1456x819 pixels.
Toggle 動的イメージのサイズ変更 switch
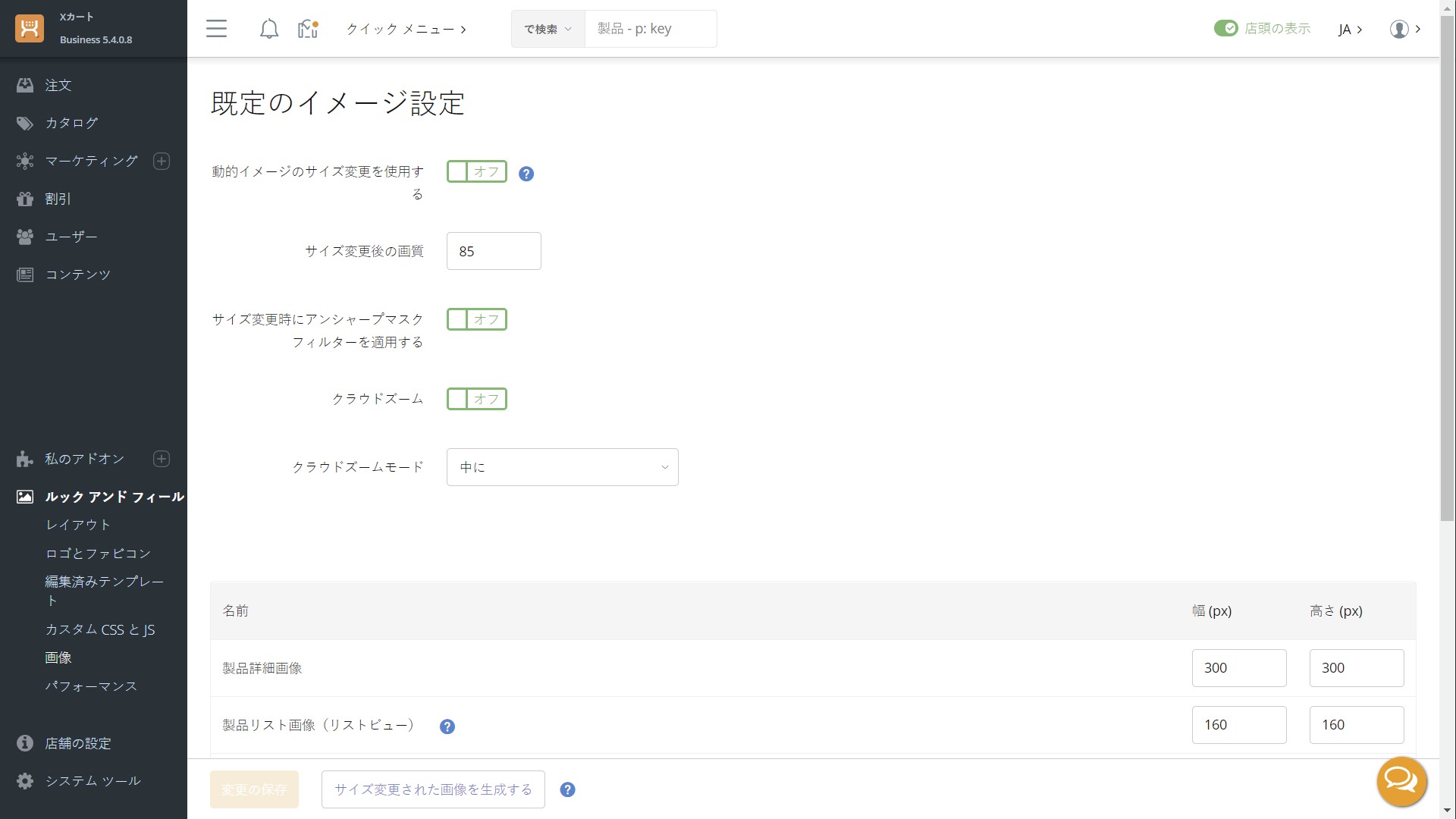[x=476, y=171]
